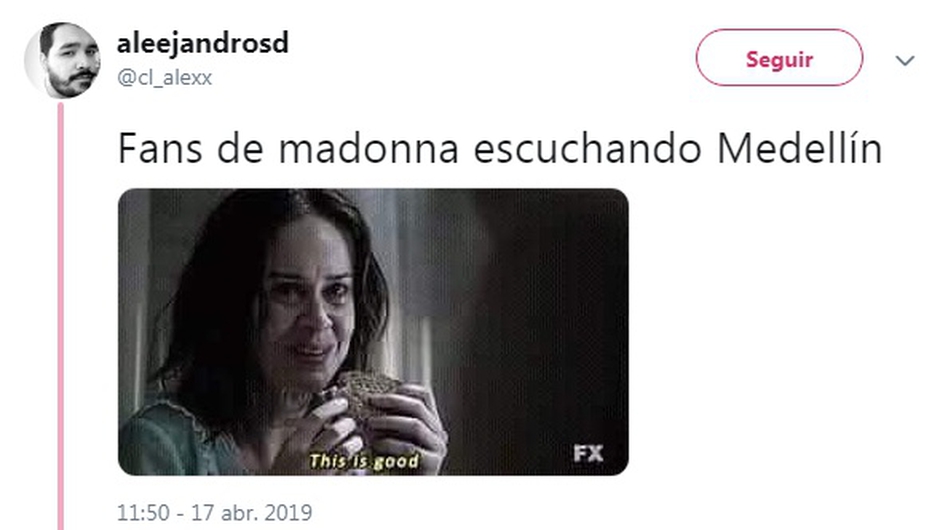The height and width of the screenshot is (530, 932).
Task: Expand the tweet options chevron
Action: tap(905, 60)
